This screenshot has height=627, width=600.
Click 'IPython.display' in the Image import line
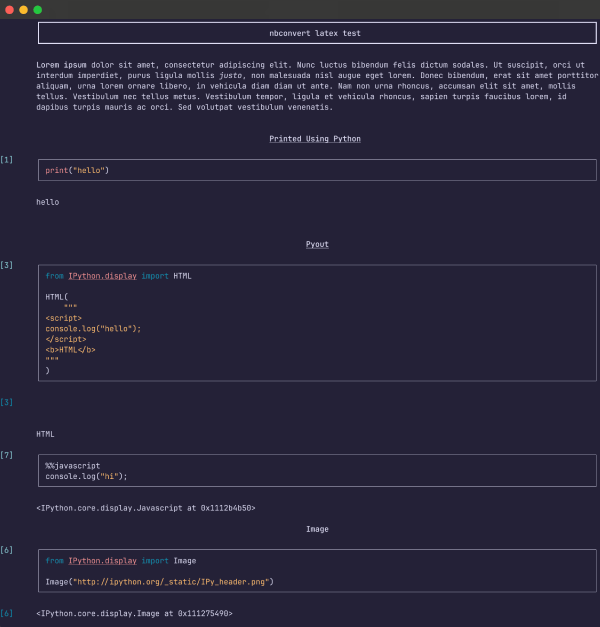point(102,561)
